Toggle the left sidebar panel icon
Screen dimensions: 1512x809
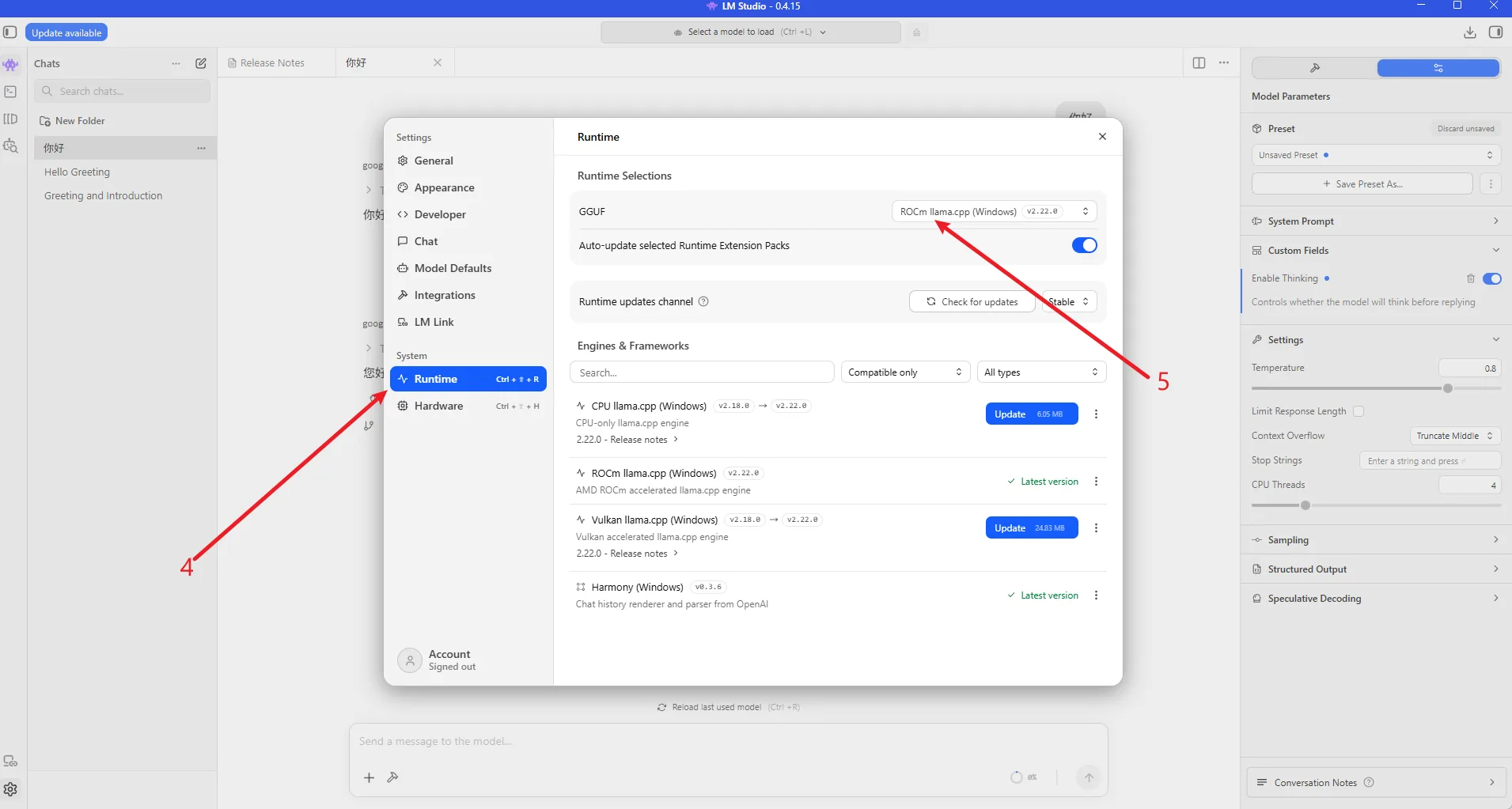(x=10, y=32)
